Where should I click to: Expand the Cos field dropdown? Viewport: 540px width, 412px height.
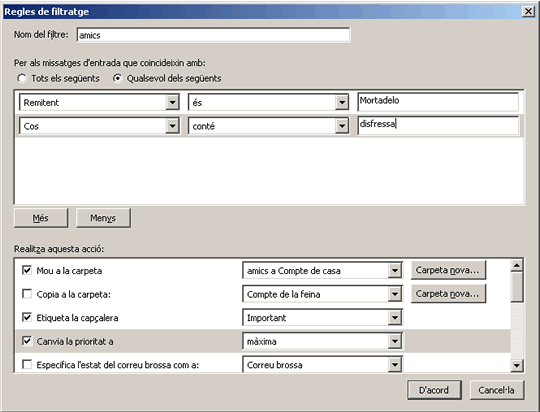pos(172,126)
